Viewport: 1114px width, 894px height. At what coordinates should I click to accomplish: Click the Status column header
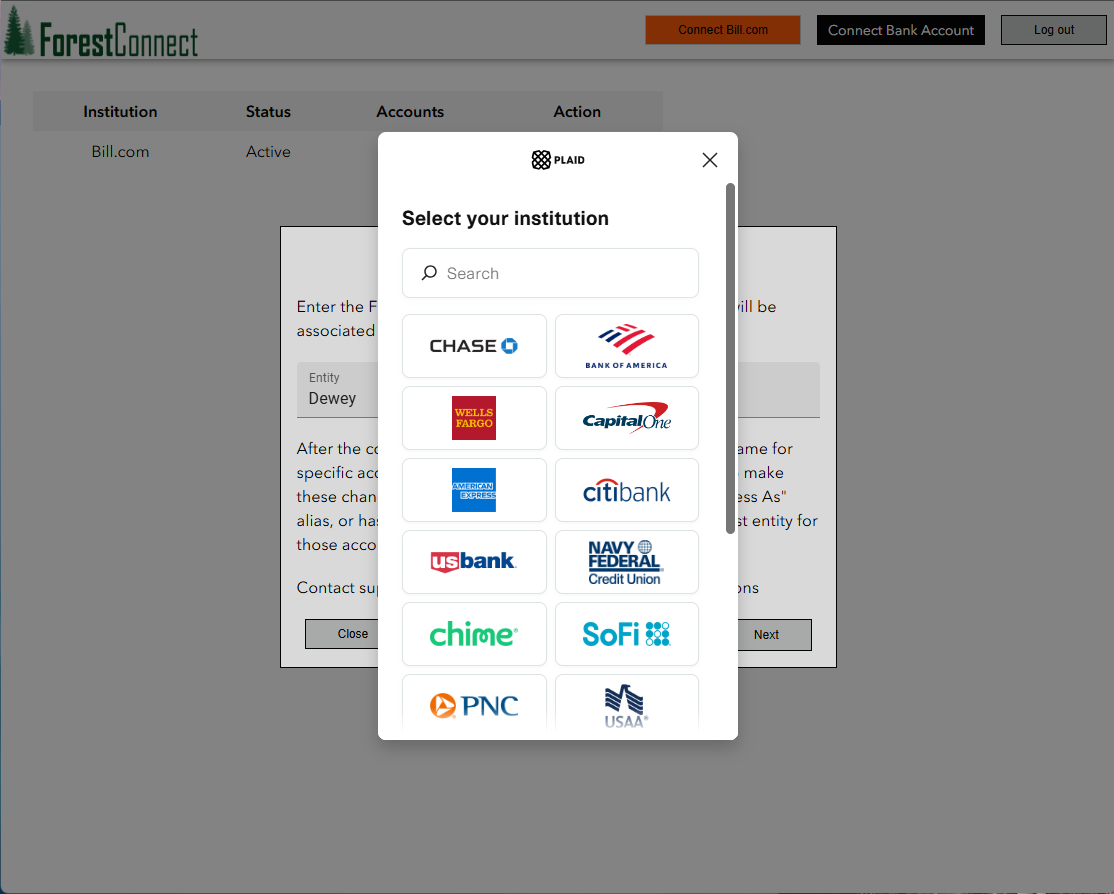point(268,112)
